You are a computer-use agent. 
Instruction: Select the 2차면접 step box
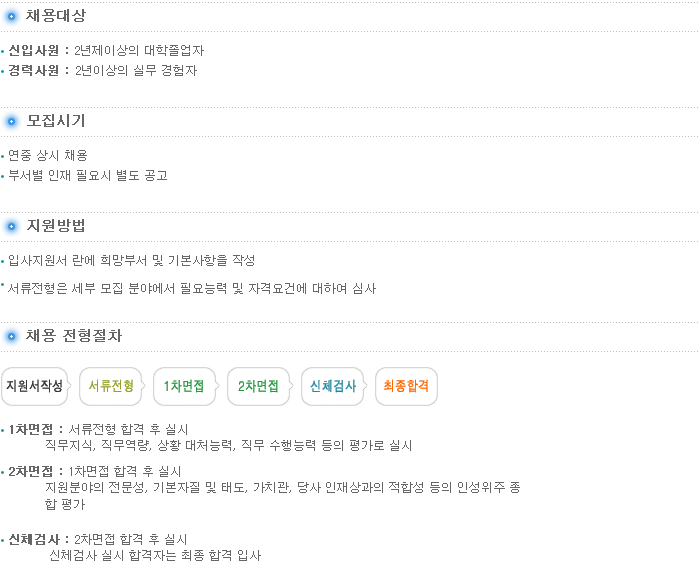259,386
